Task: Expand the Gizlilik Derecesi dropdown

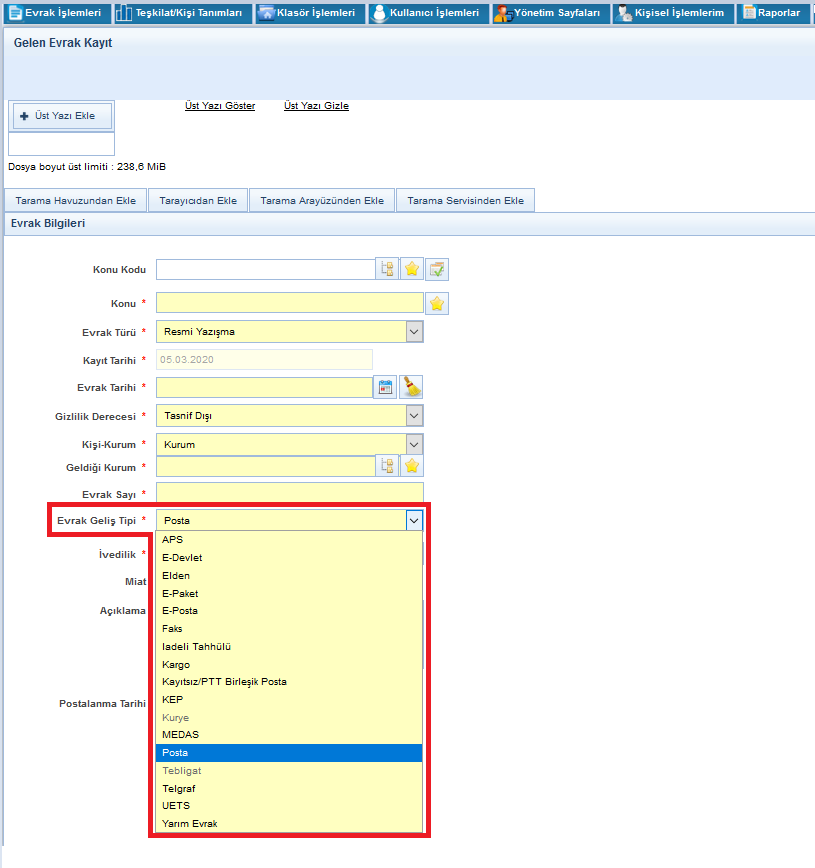Action: pyautogui.click(x=414, y=416)
